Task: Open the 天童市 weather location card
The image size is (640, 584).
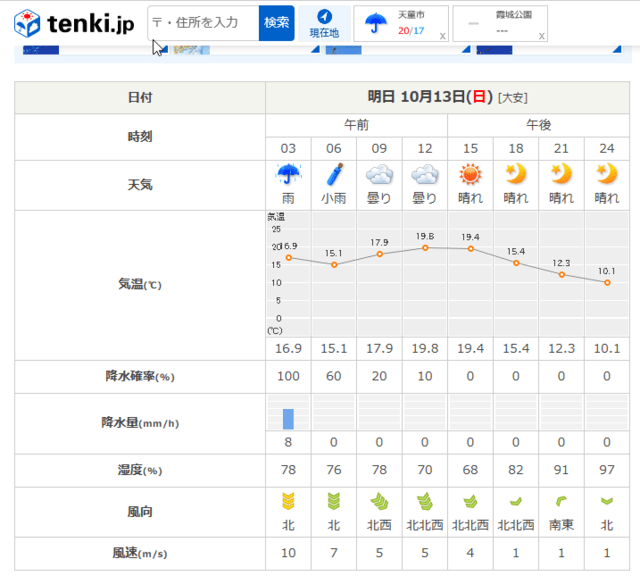Action: click(x=401, y=23)
